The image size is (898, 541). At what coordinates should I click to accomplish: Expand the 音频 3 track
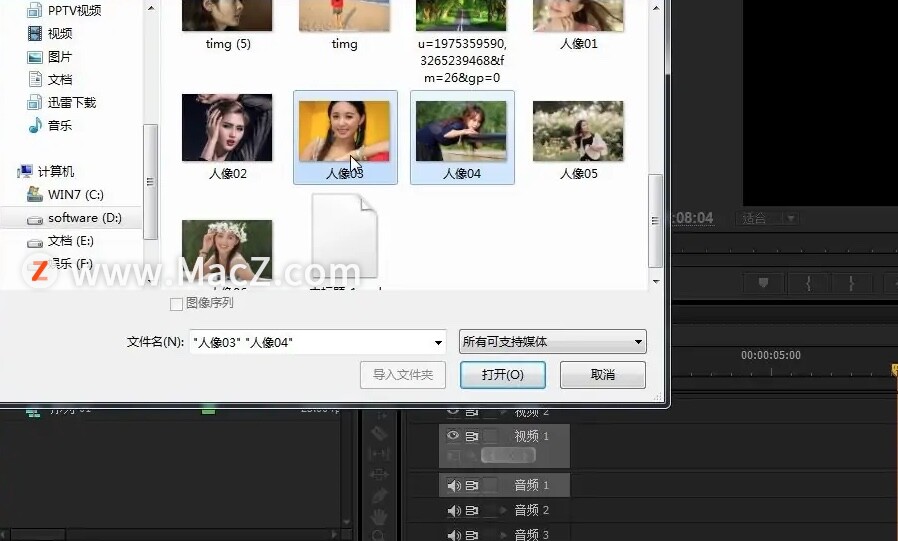pos(503,535)
